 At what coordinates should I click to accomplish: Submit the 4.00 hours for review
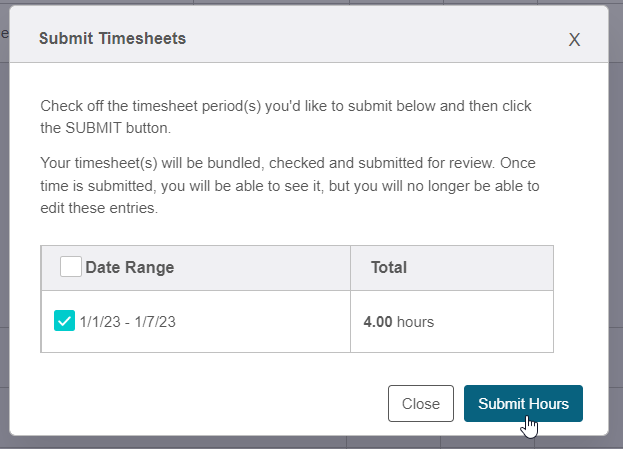point(523,403)
